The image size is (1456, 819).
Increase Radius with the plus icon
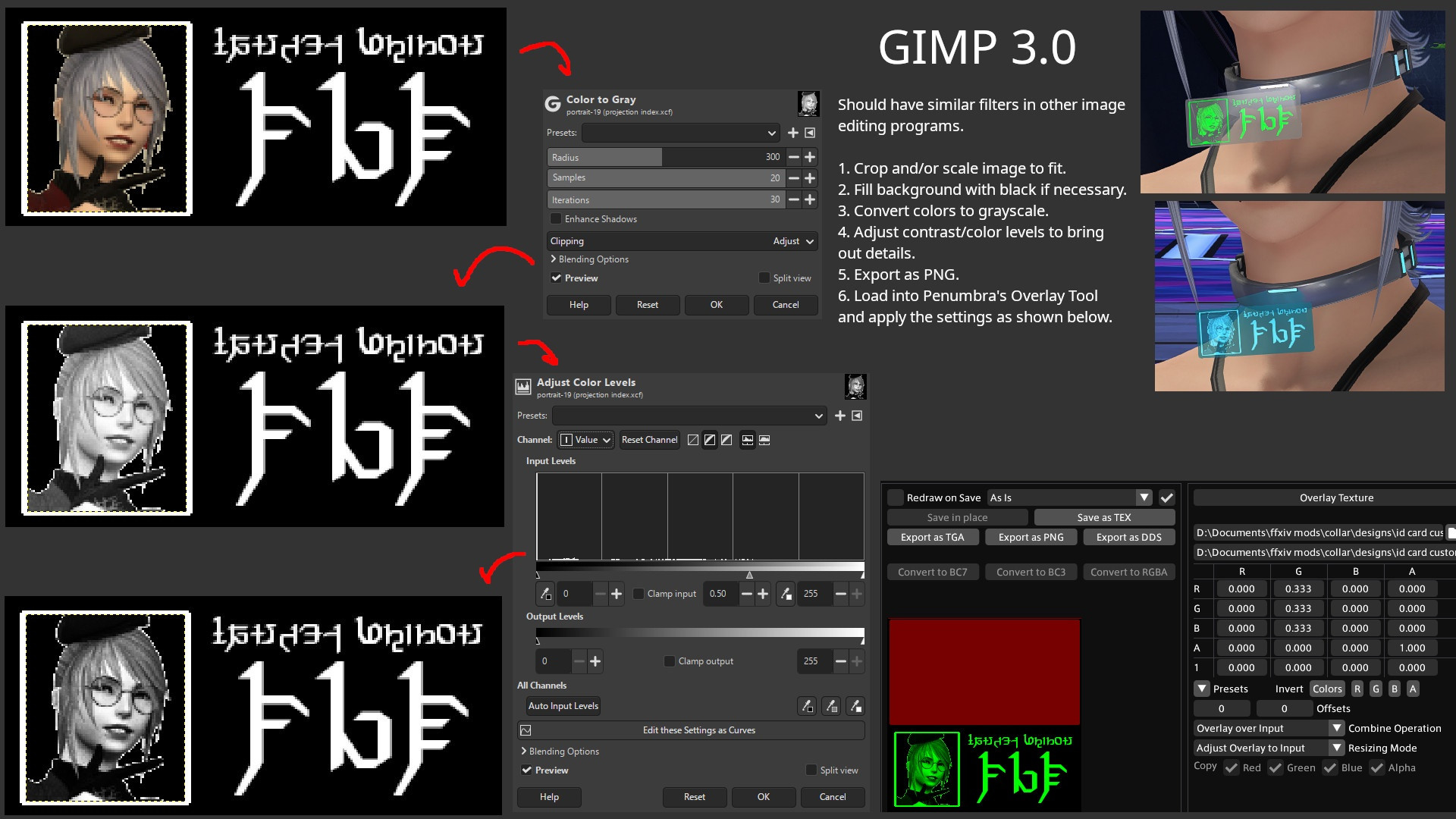click(x=810, y=157)
